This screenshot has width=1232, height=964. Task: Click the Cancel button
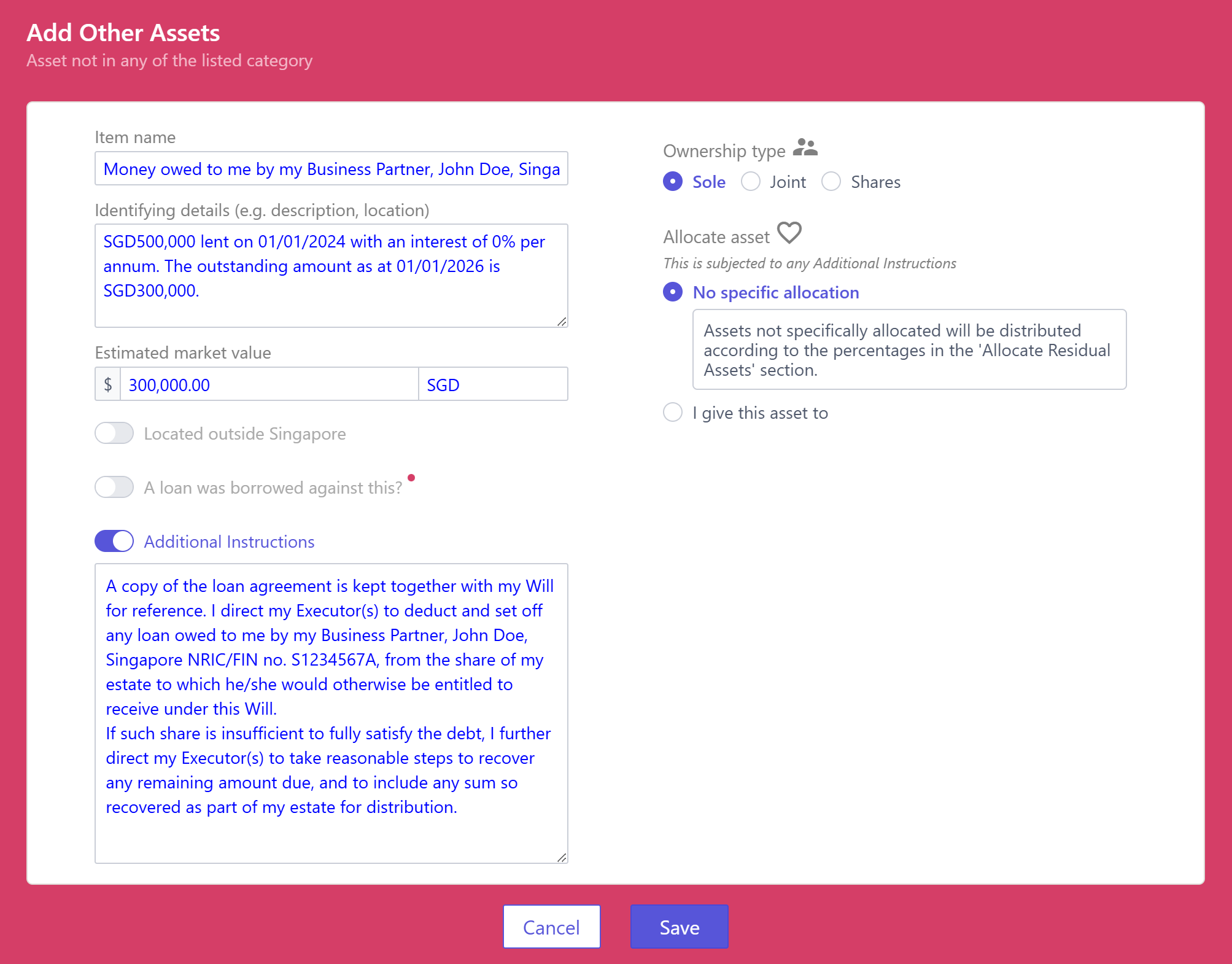[x=551, y=927]
